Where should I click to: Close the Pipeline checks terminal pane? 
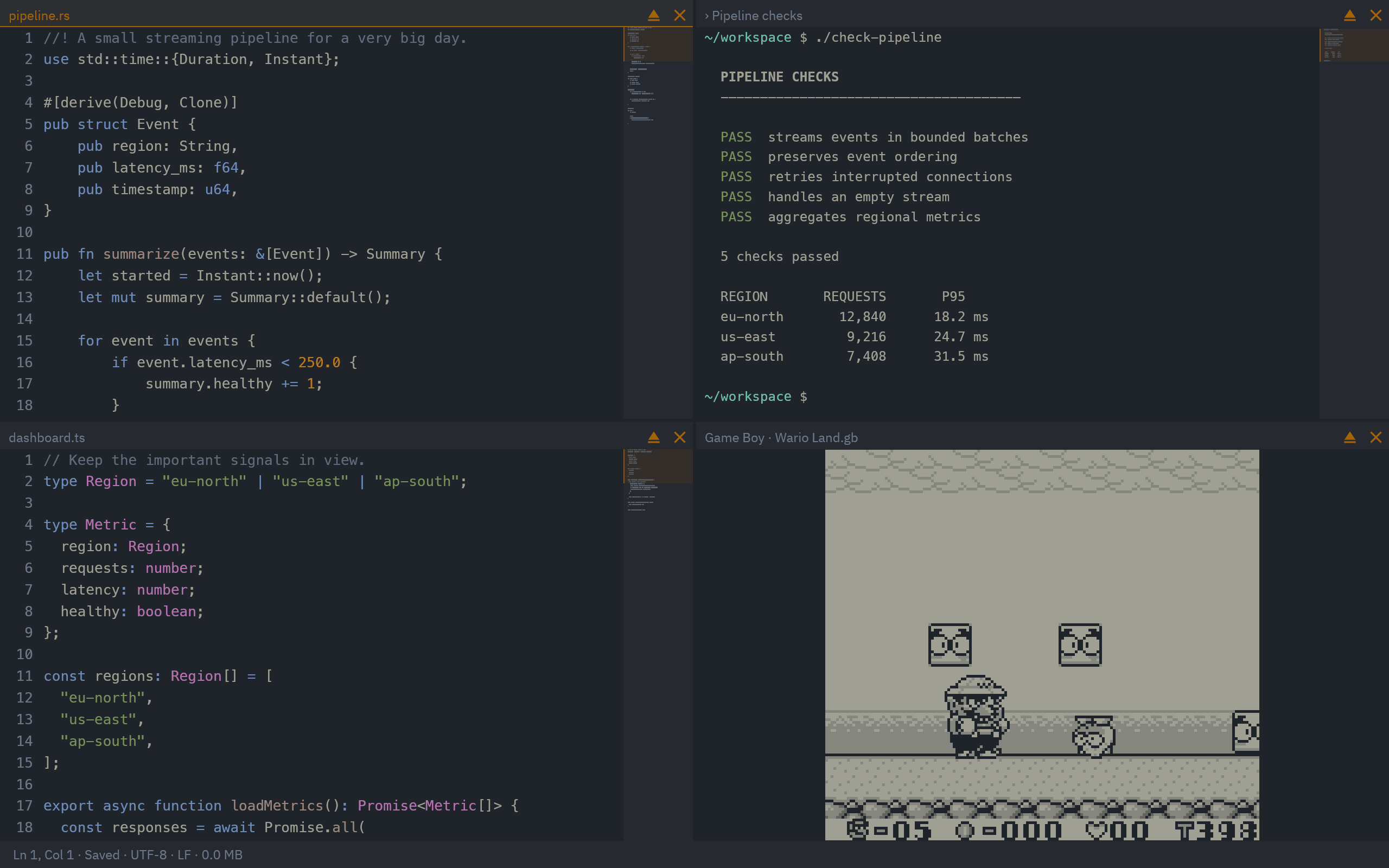(1376, 16)
